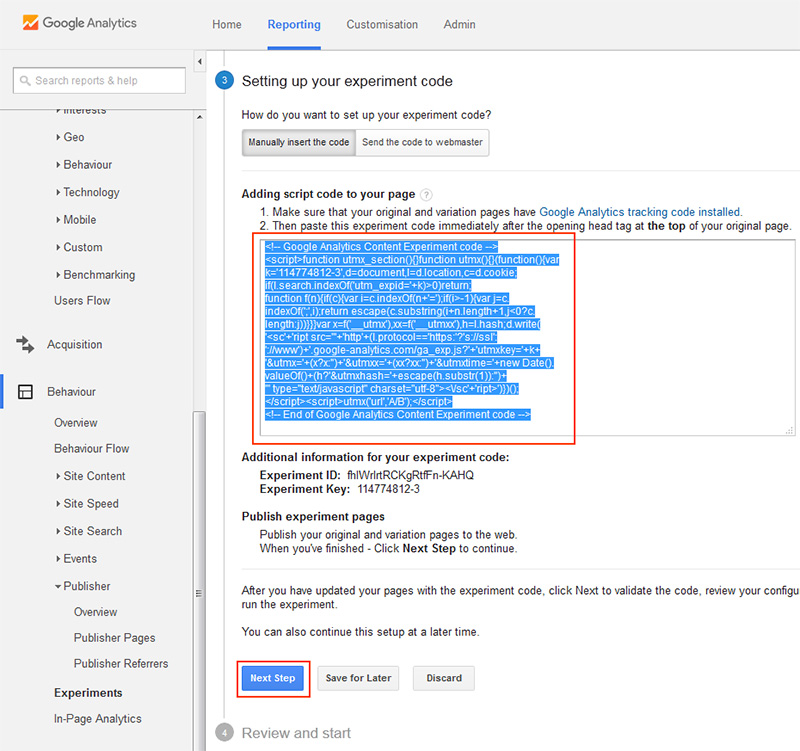Click the Next Step button
Screen dimensions: 800x751
click(x=272, y=678)
